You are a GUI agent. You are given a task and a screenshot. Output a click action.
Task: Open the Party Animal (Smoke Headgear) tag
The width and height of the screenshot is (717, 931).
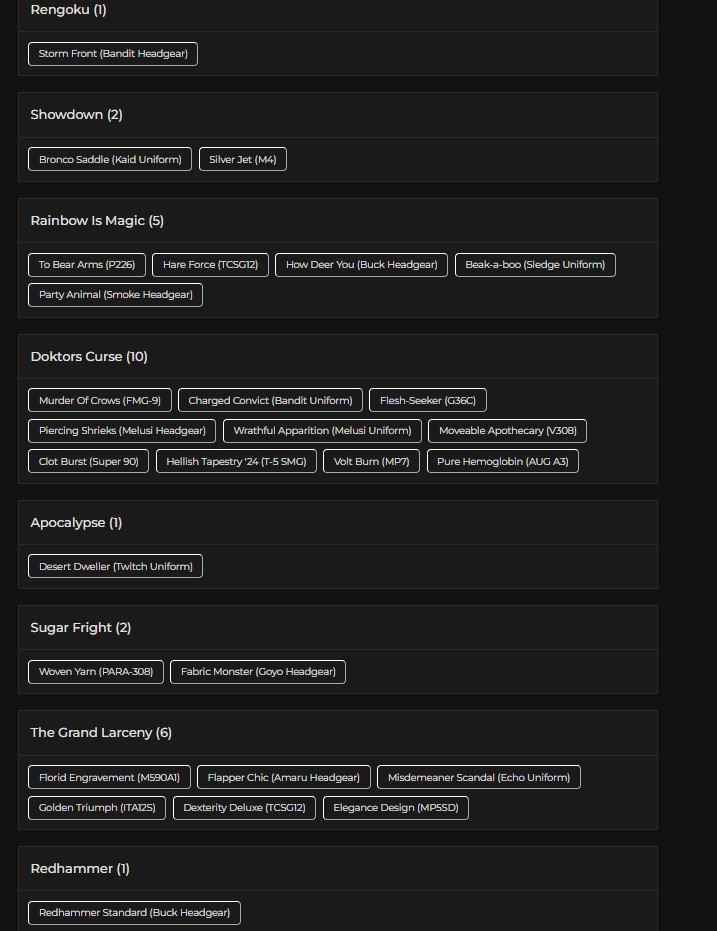[x=115, y=294]
